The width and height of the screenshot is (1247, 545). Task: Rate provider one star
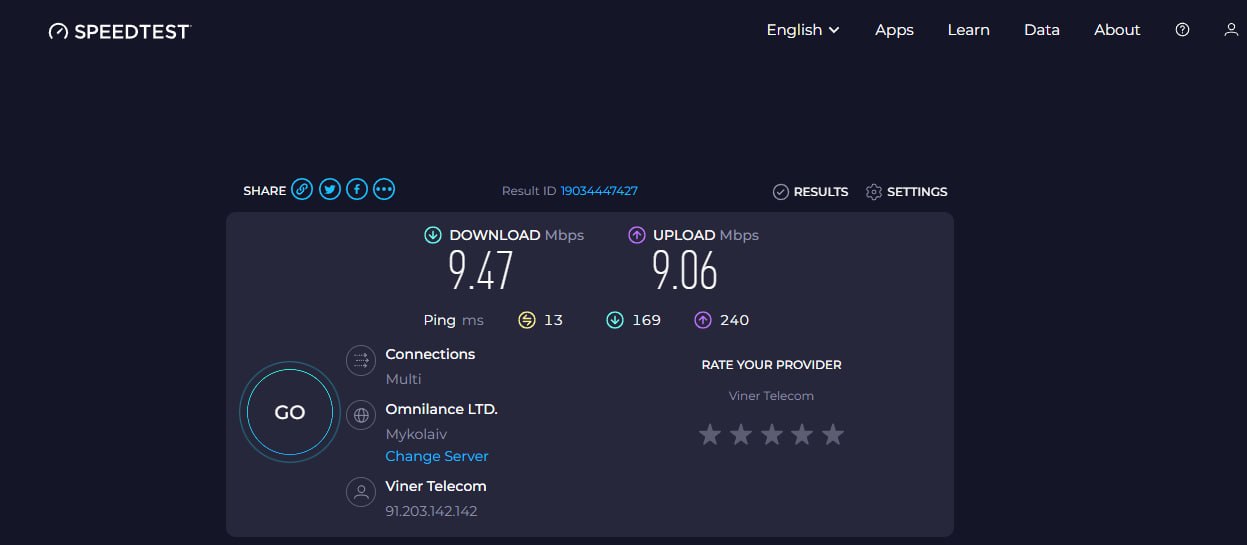tap(710, 434)
